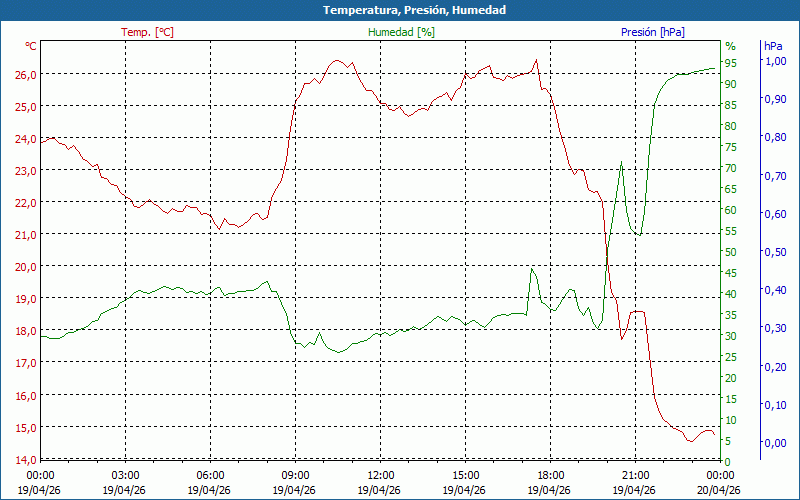Click the green % unit label

730,46
